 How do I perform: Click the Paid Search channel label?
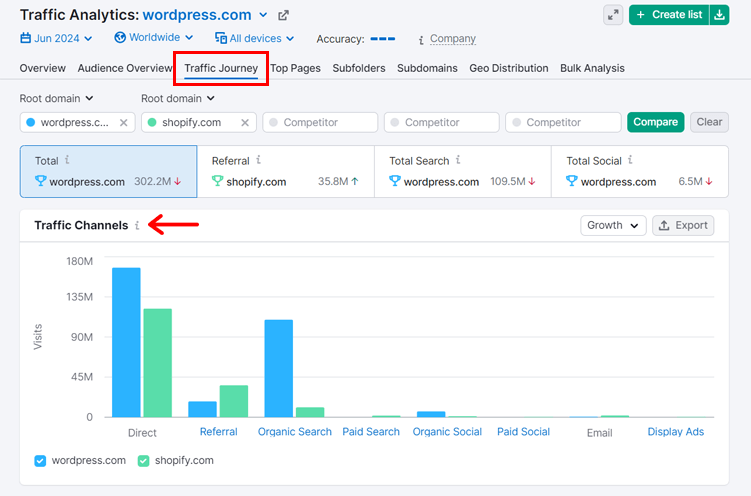pos(371,432)
